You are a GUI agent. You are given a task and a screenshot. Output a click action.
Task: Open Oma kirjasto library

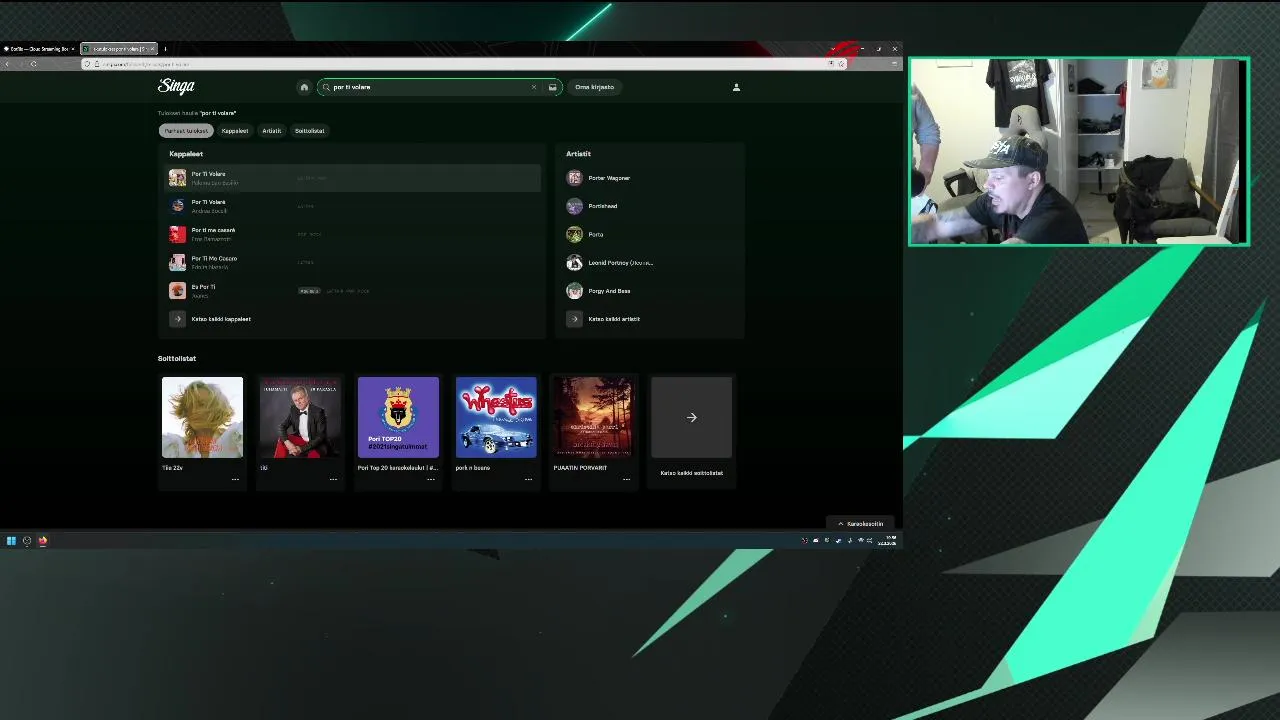594,87
